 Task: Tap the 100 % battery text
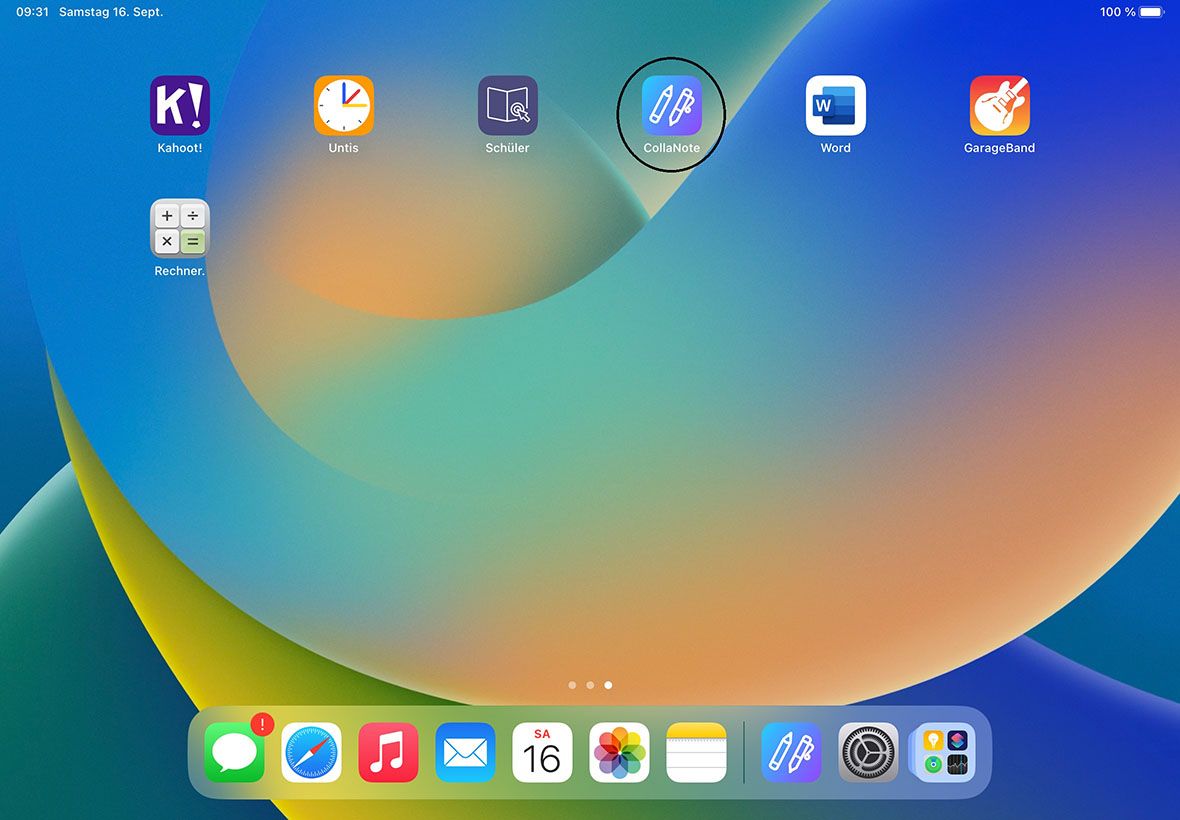[1118, 12]
